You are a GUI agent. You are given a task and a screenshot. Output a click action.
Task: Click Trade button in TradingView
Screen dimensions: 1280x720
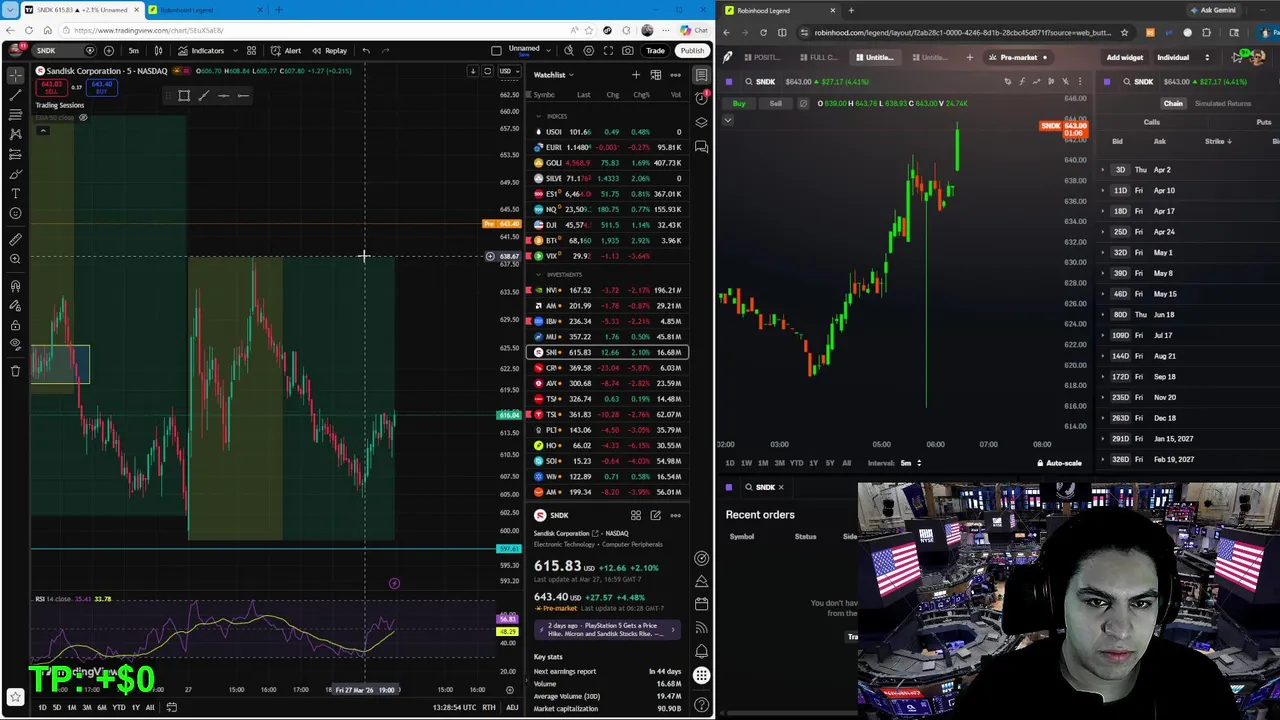(x=655, y=51)
